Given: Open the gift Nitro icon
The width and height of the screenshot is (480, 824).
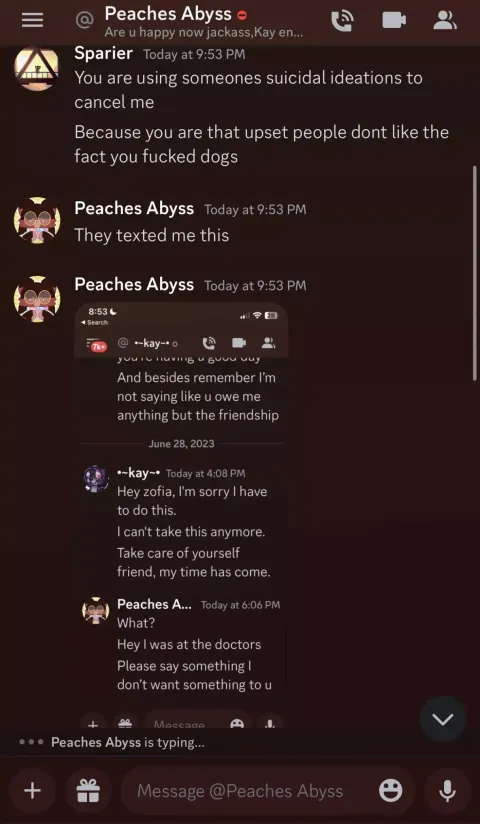Looking at the screenshot, I should tap(88, 790).
